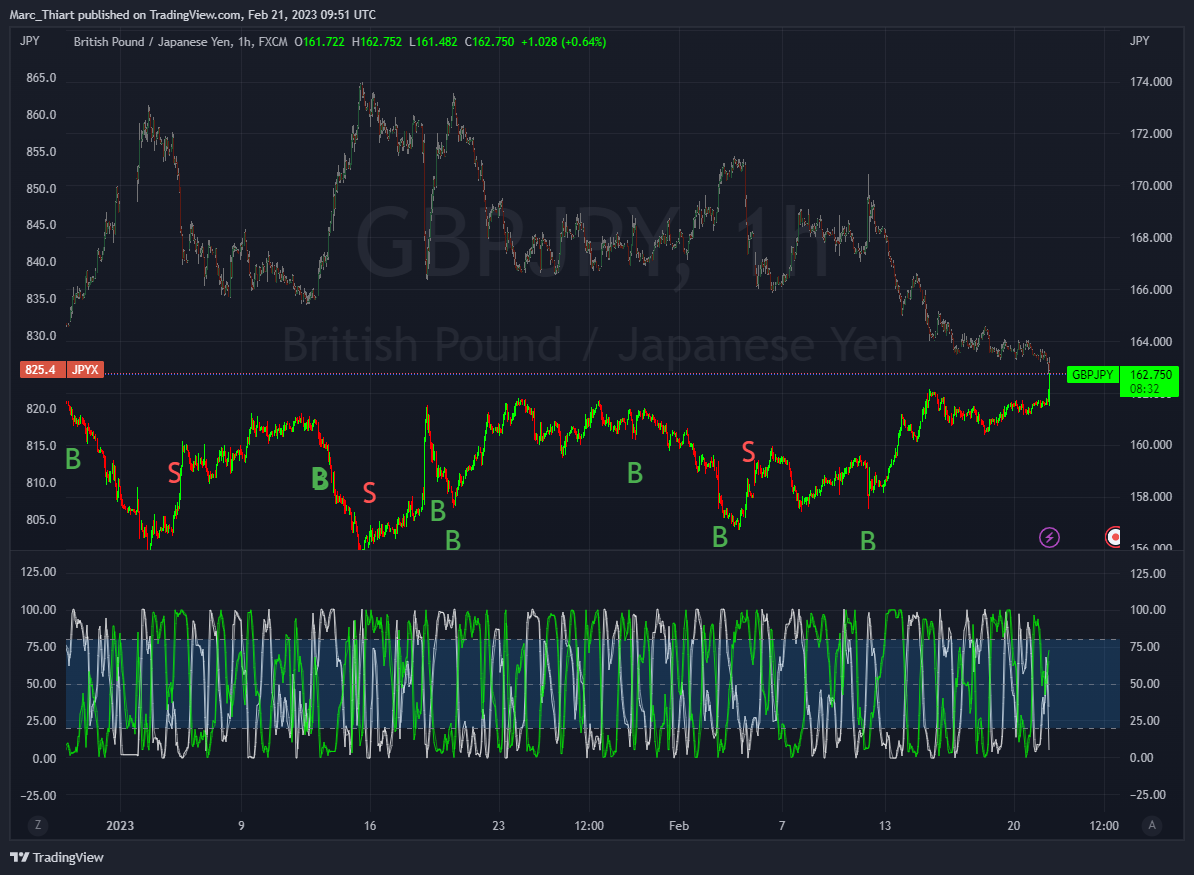Click the circled Z timezone icon
Screen dimensions: 1194x875
(x=37, y=825)
